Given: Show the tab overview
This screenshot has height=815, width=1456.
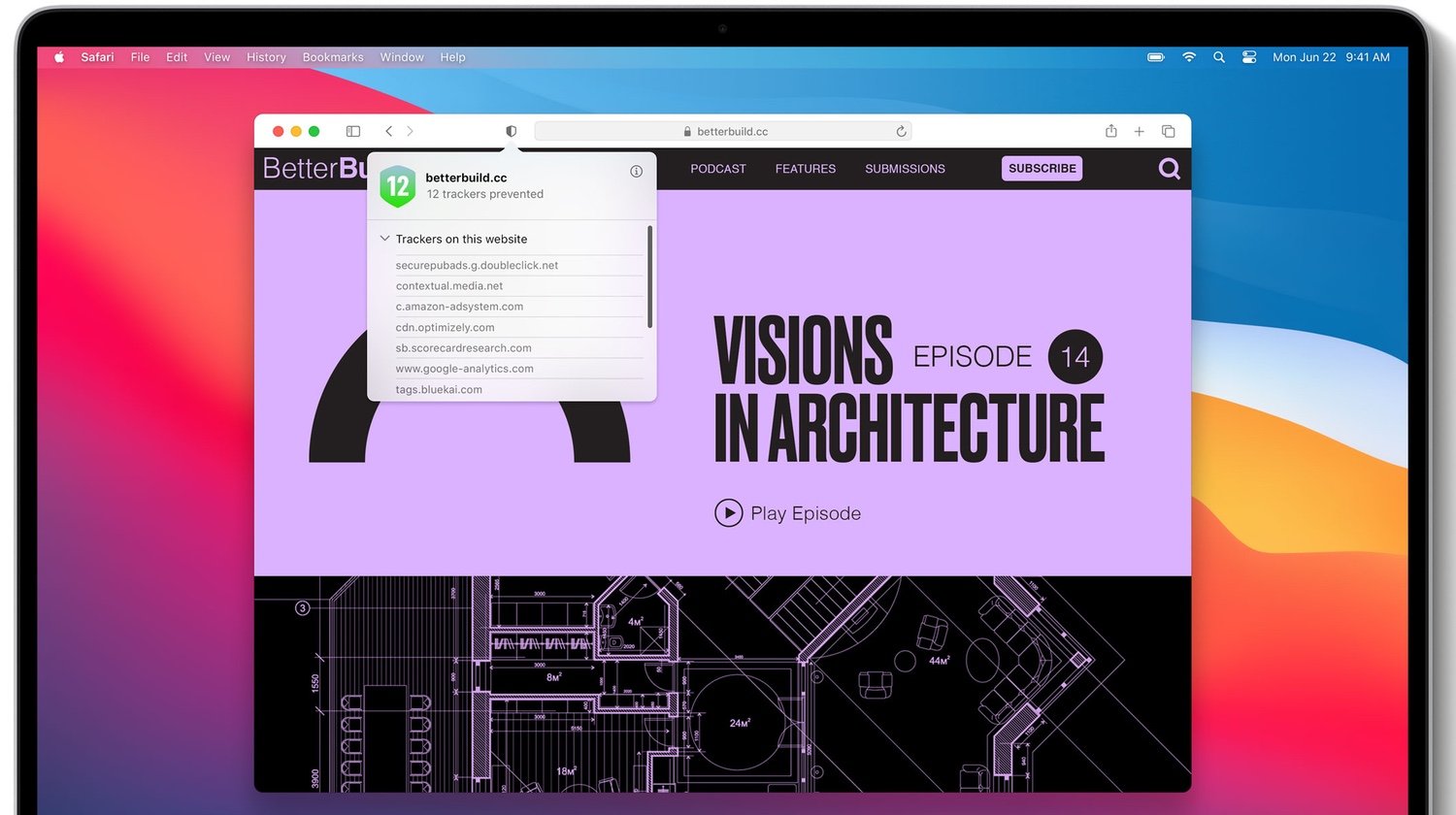Looking at the screenshot, I should click(1169, 131).
